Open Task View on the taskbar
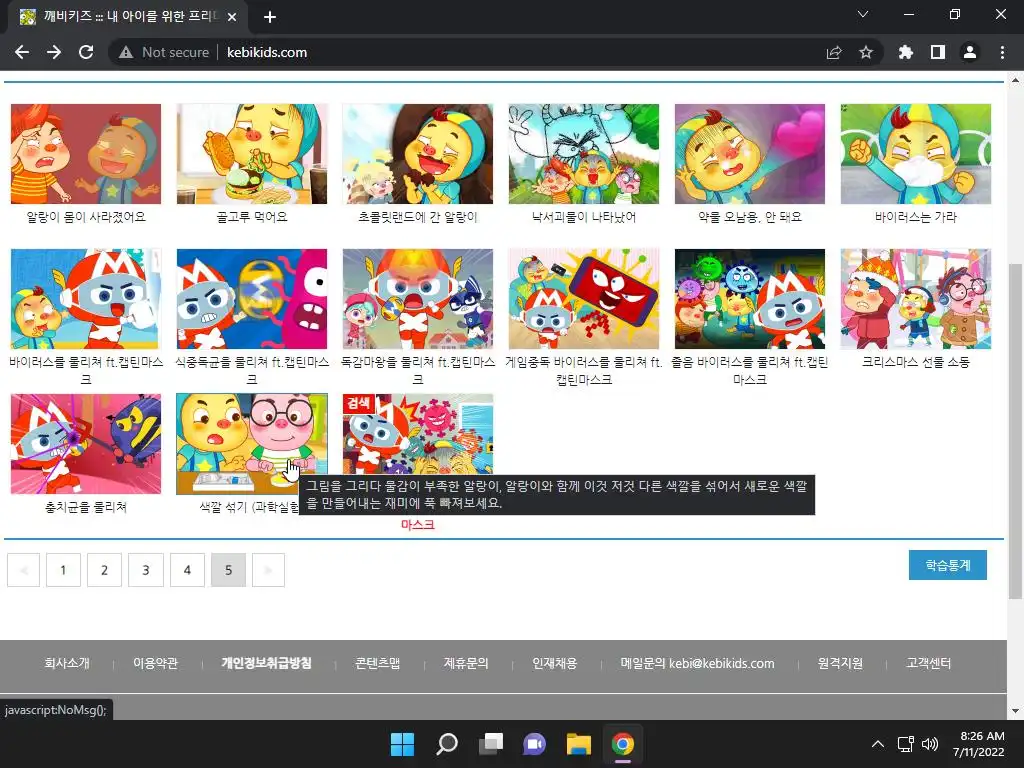1024x768 pixels. click(x=490, y=744)
